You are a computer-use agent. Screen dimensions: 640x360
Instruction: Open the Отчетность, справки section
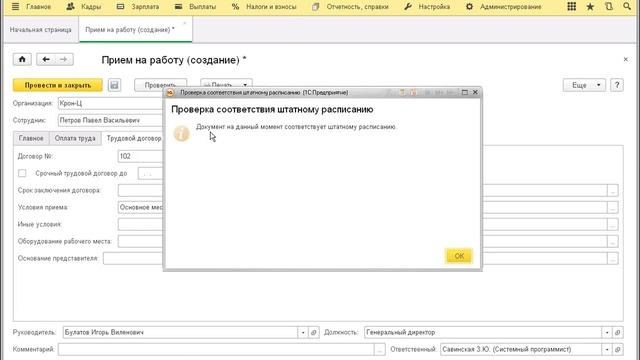[x=350, y=7]
